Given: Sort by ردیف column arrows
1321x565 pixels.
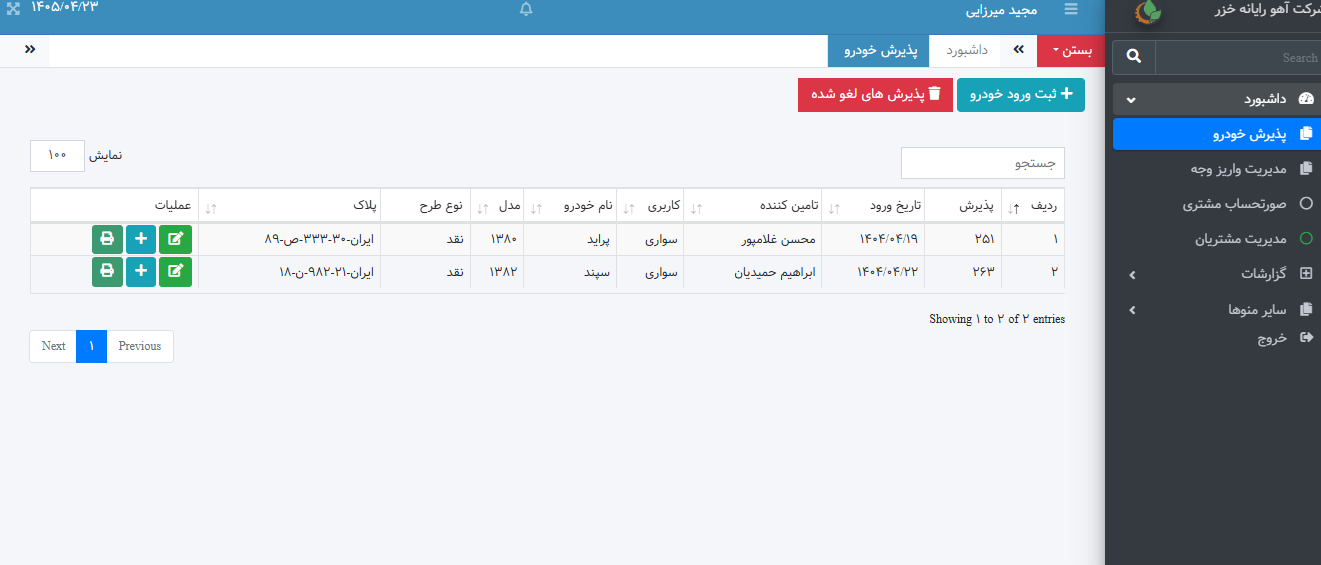Looking at the screenshot, I should (x=1013, y=208).
